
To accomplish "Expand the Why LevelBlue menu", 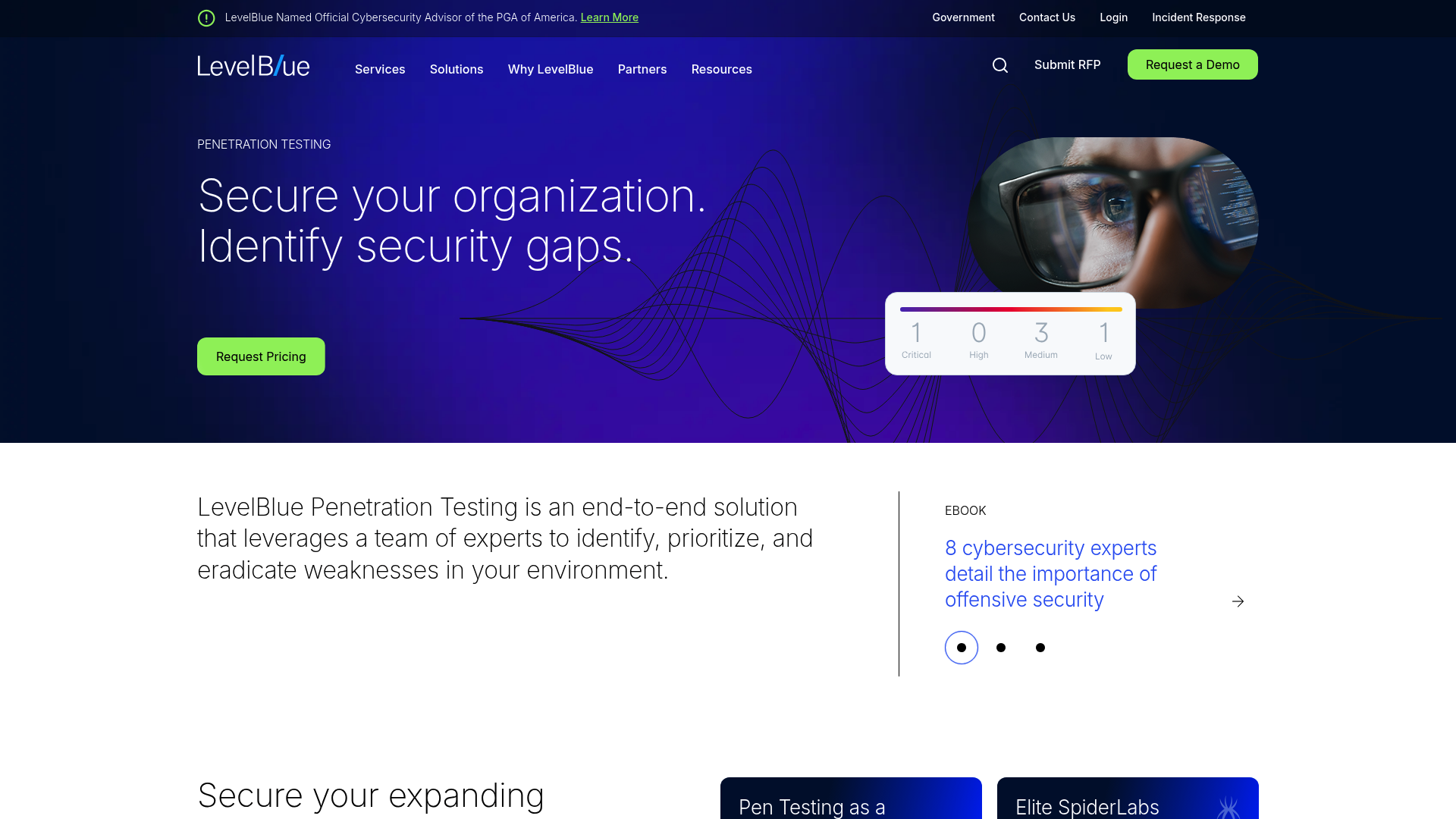I will pos(551,69).
